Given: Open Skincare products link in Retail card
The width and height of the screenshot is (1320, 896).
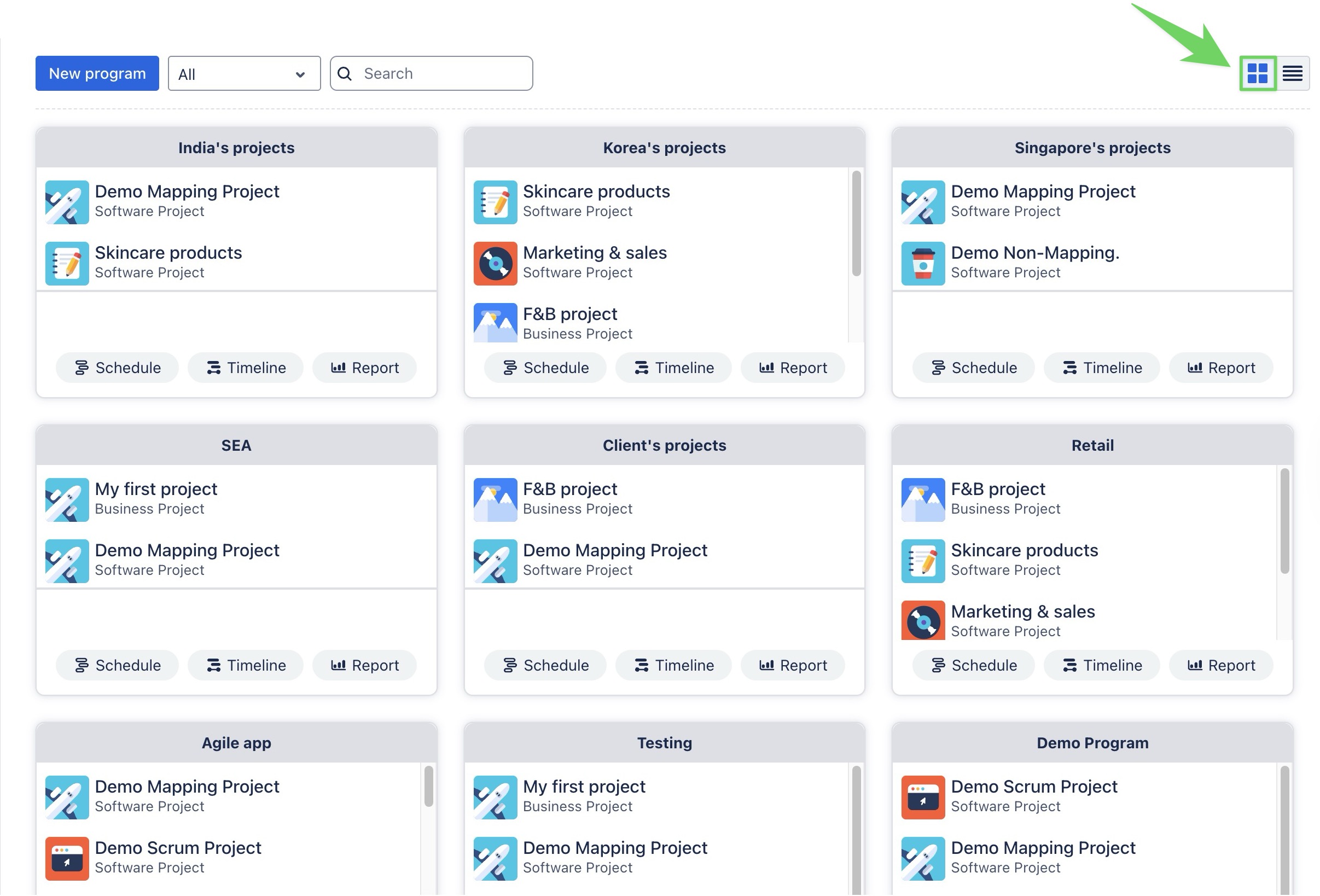Looking at the screenshot, I should click(x=1024, y=550).
